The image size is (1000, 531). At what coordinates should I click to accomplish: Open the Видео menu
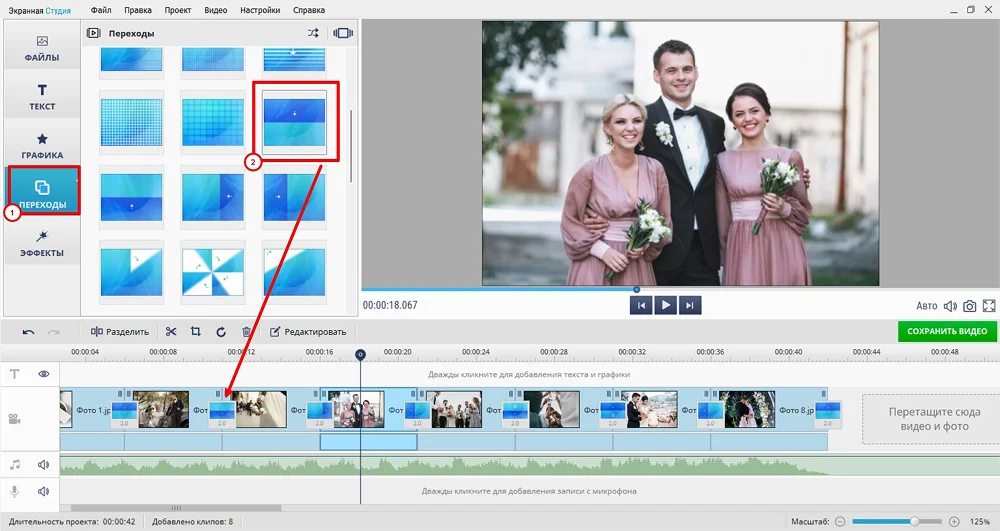click(x=215, y=10)
